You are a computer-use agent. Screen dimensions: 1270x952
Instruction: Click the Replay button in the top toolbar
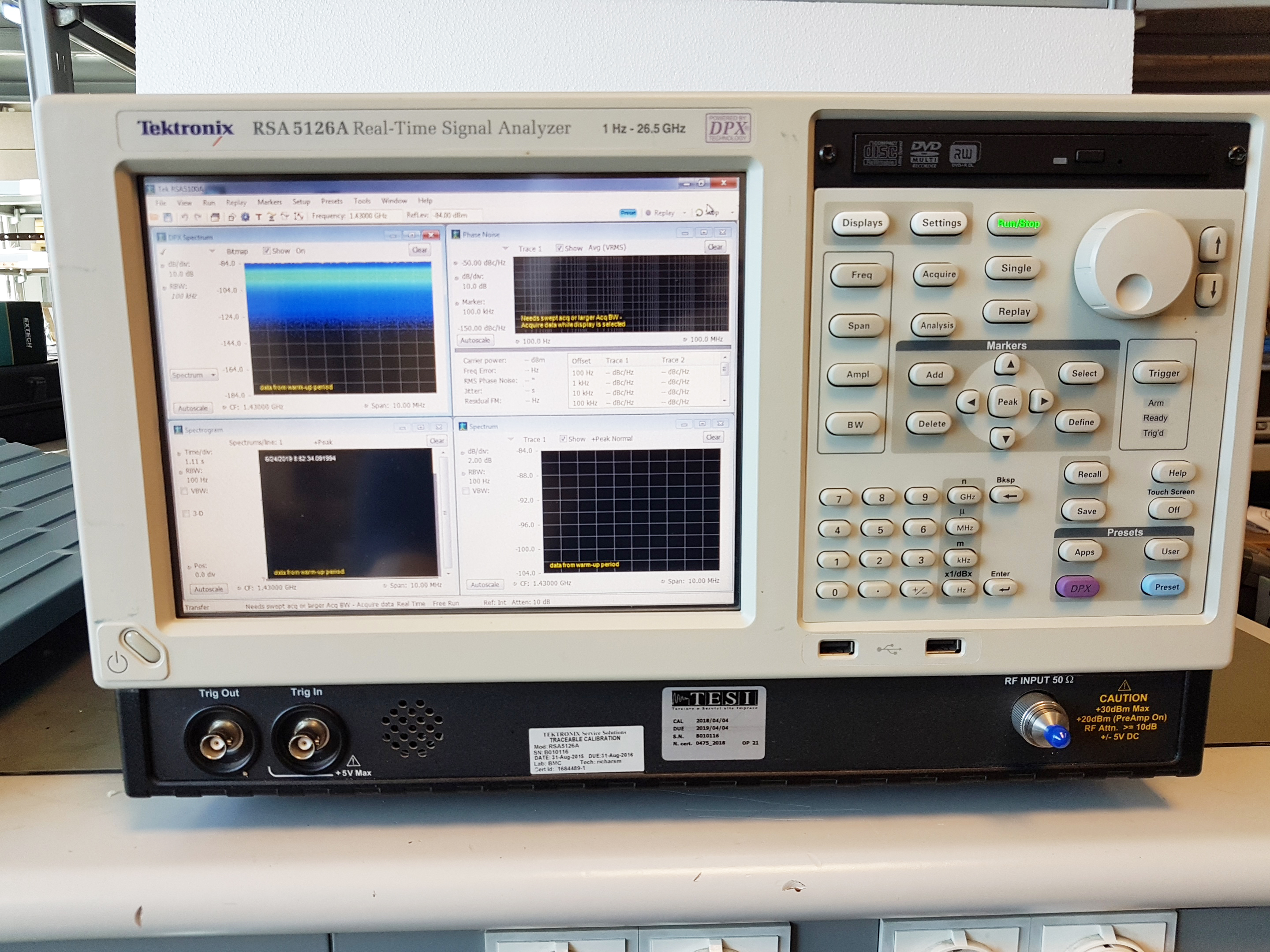tap(660, 212)
